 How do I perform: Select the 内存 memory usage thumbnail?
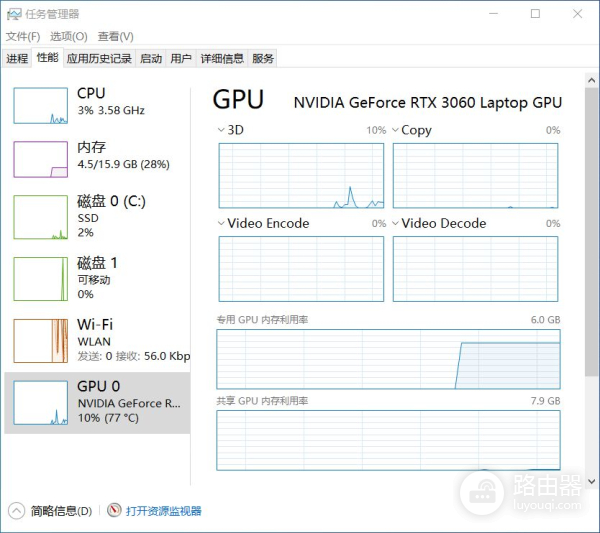40,158
